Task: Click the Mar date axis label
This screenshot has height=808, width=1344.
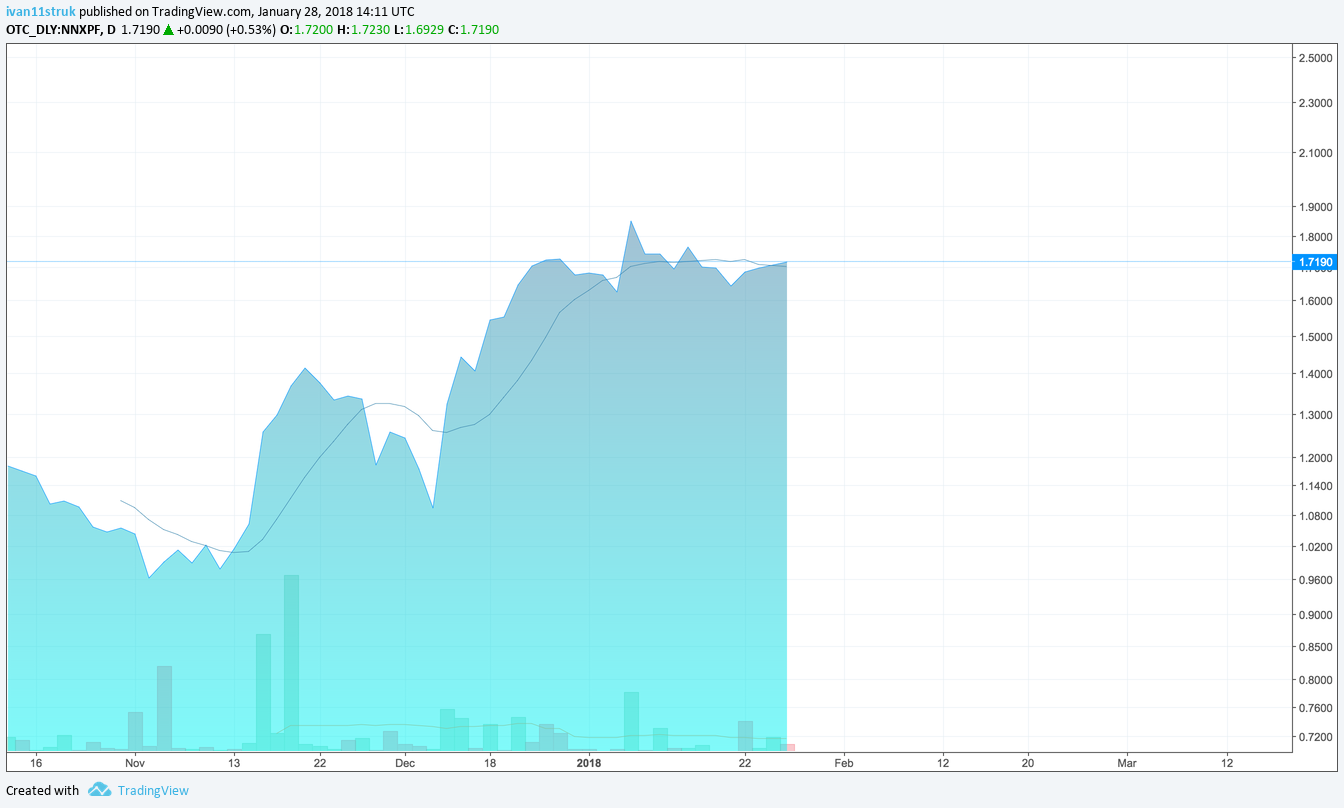Action: click(1127, 762)
